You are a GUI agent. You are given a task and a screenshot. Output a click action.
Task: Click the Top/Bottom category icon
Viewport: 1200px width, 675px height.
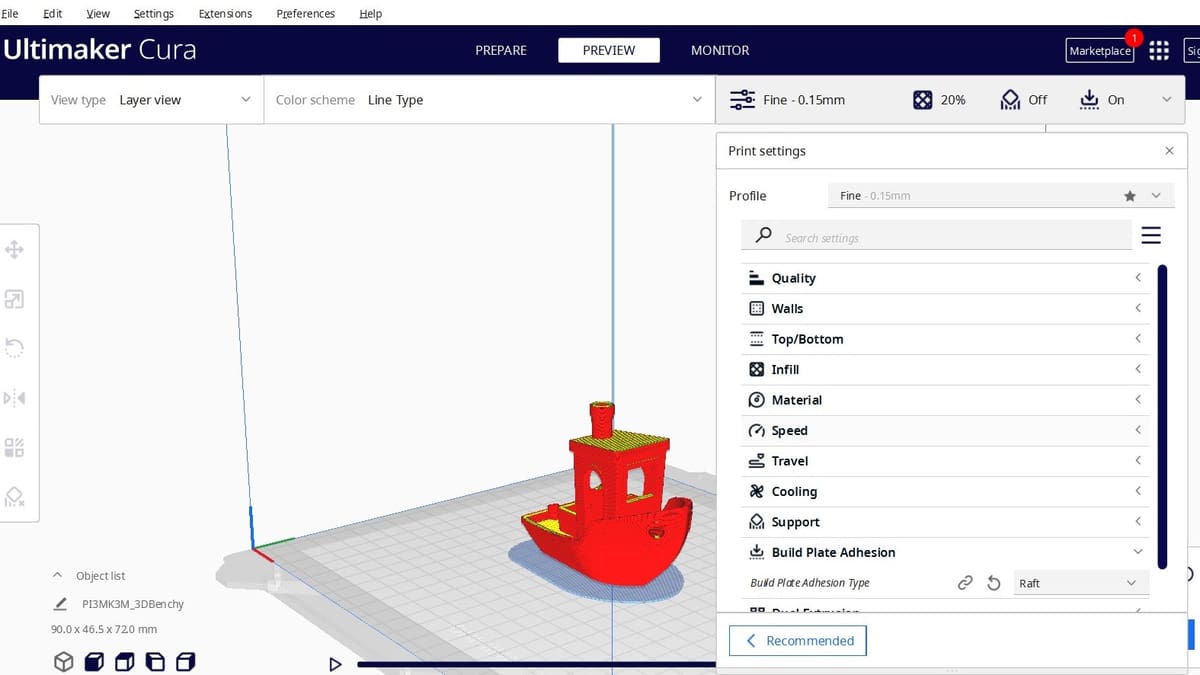tap(757, 339)
